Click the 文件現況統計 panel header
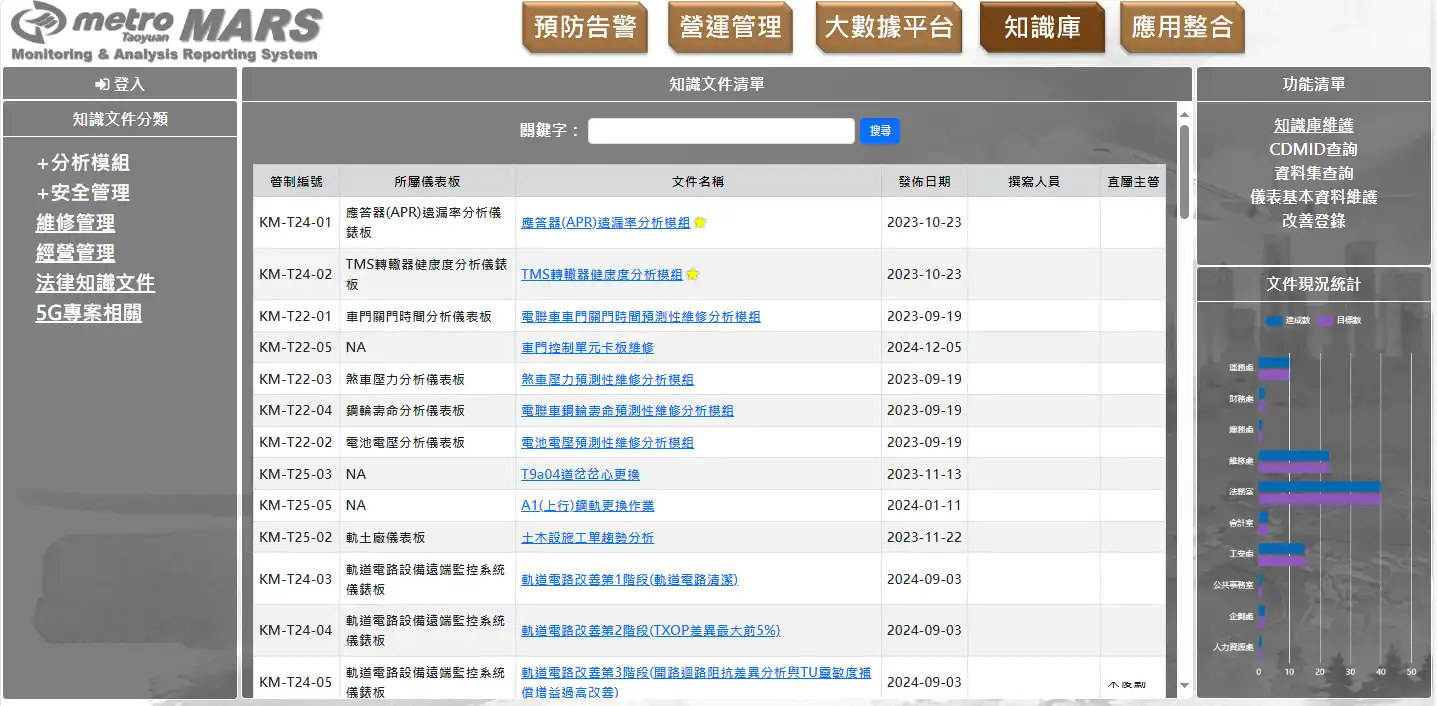The image size is (1437, 706). 1313,284
